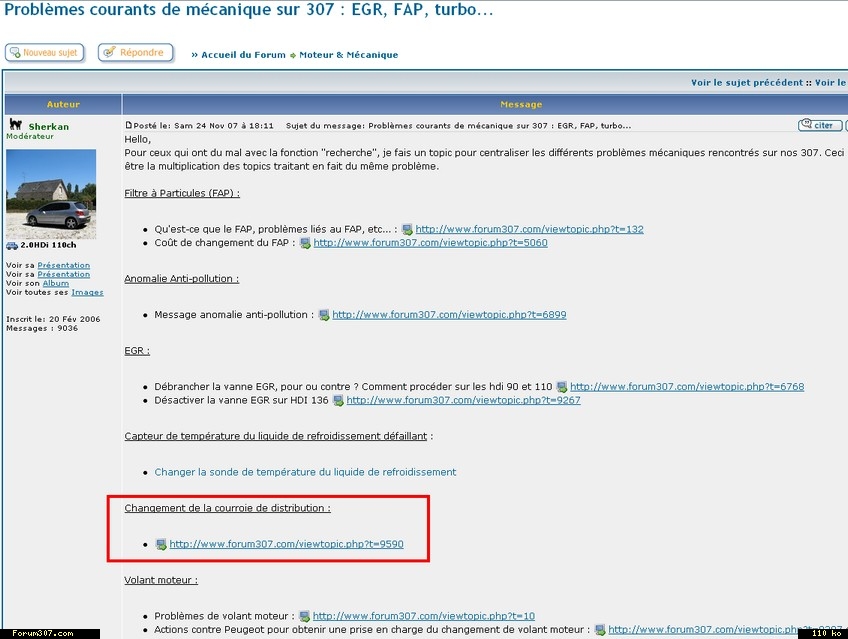Viewport: 848px width, 639px height.
Task: Click the Répondre button
Action: coord(136,52)
